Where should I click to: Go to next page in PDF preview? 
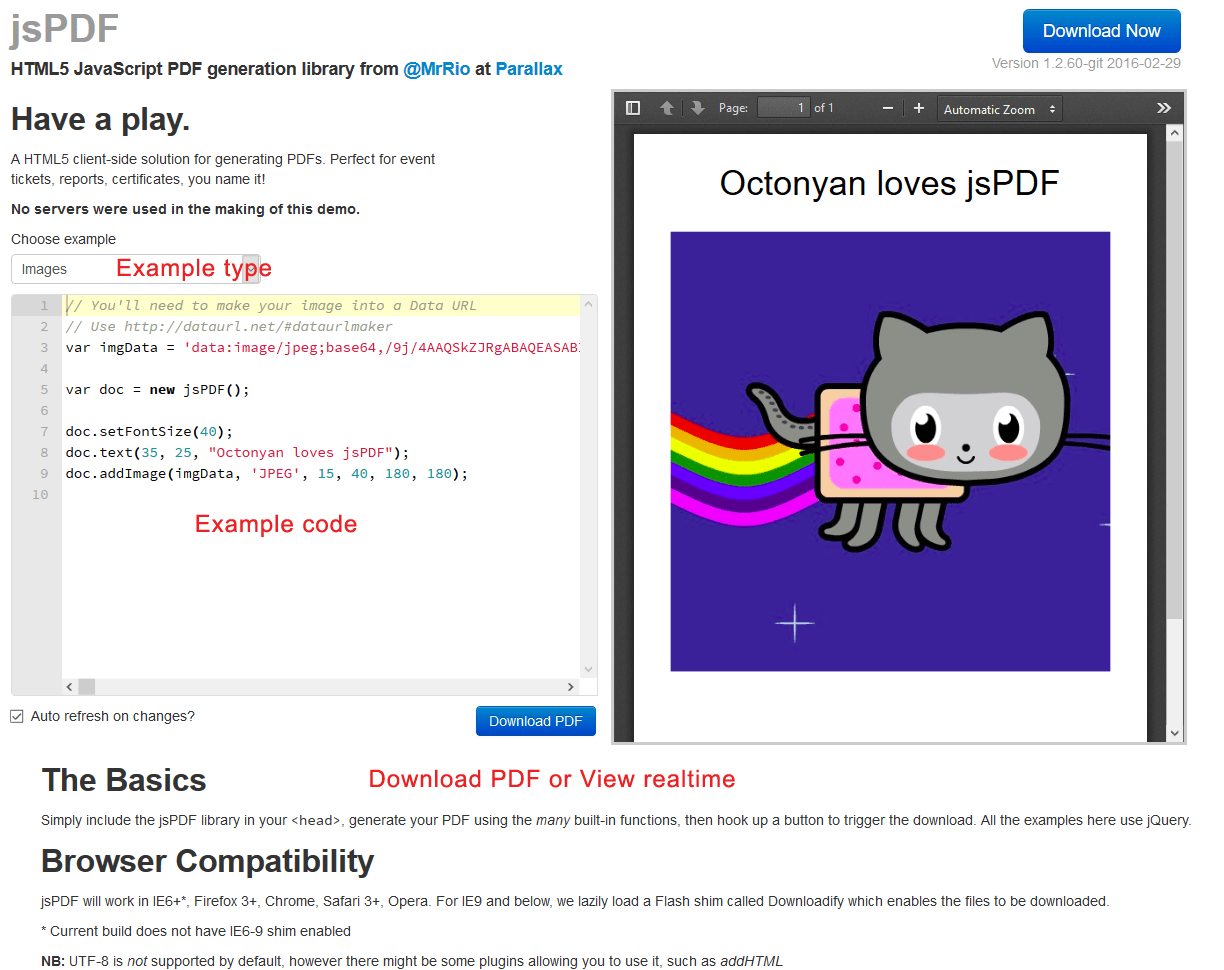[x=696, y=107]
